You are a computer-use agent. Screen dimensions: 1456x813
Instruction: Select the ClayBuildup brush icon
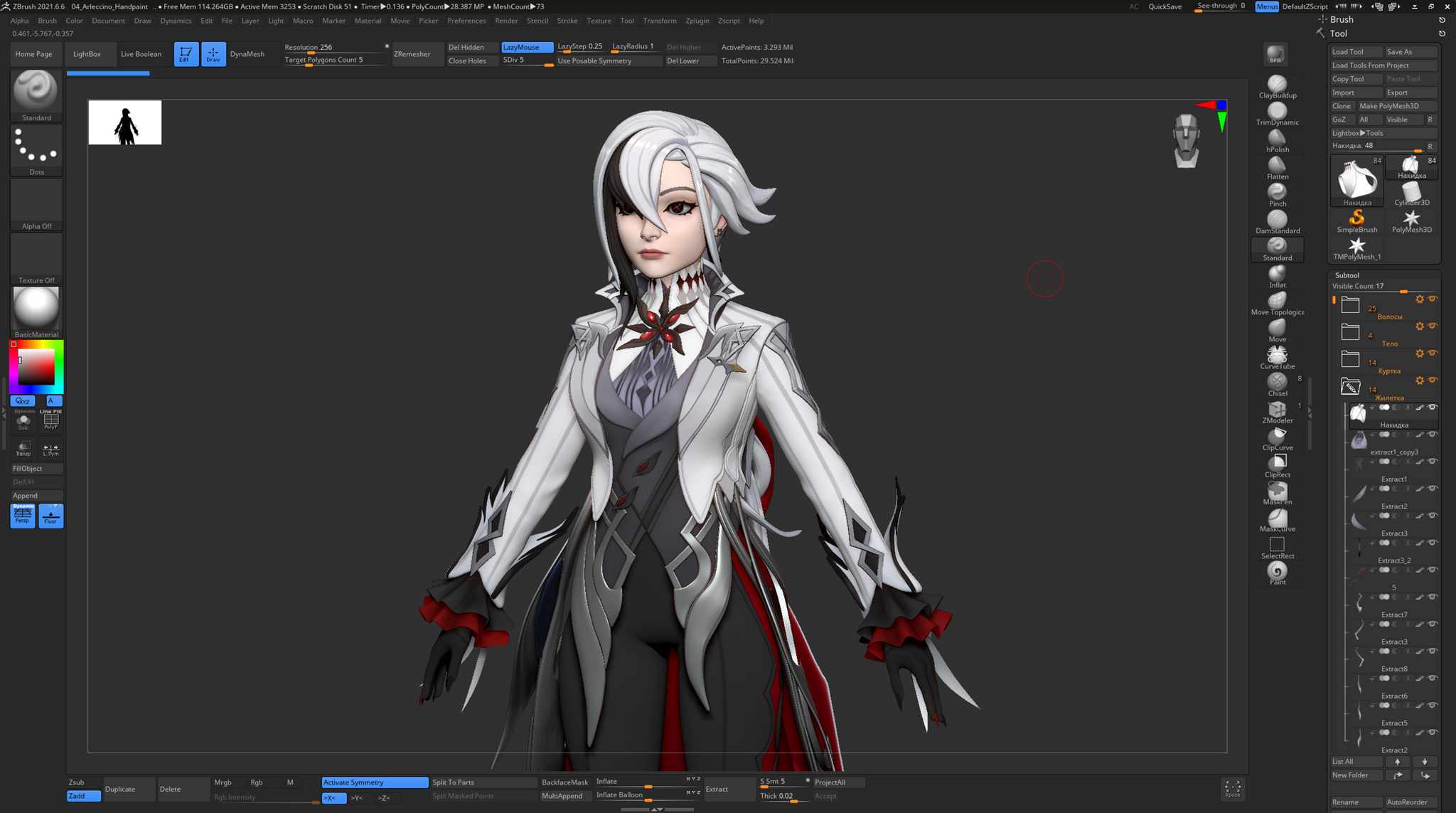1277,85
